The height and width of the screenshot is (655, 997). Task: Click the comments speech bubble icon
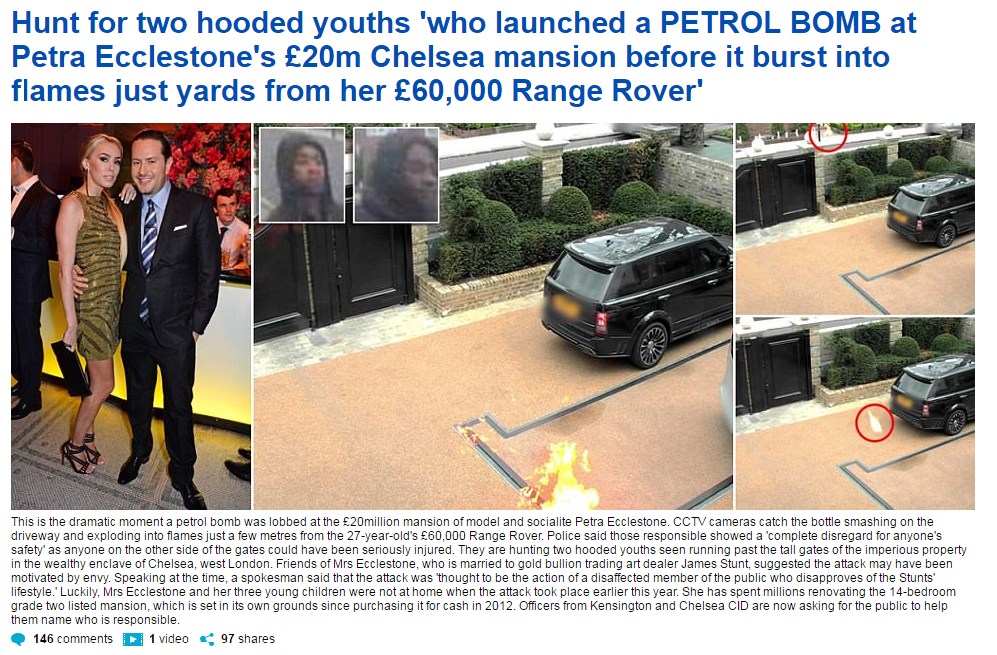18,639
